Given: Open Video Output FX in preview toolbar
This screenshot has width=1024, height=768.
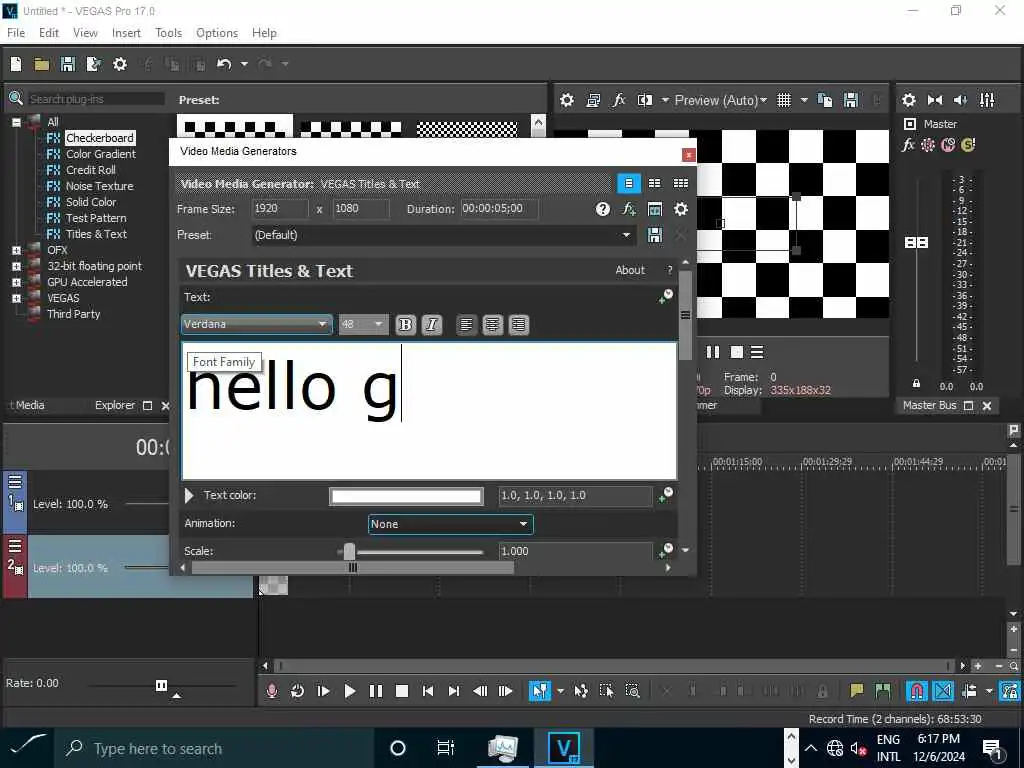Looking at the screenshot, I should pyautogui.click(x=618, y=101).
